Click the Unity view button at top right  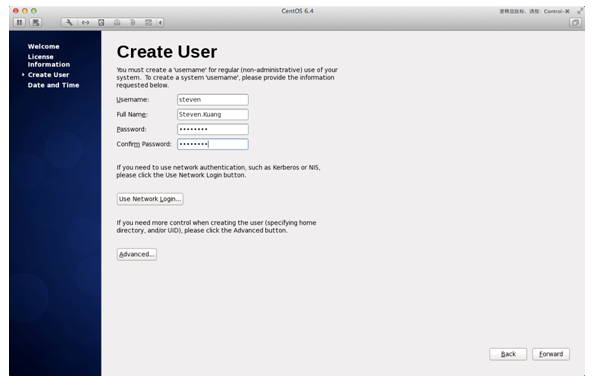[x=575, y=23]
